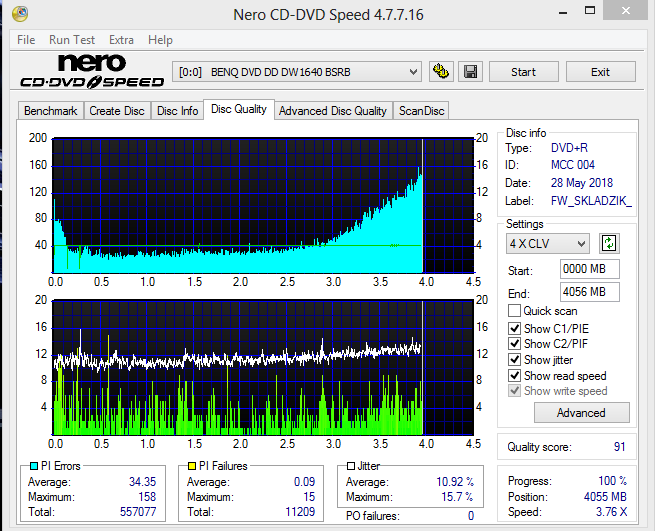Click the white Jitter legend swatch
The height and width of the screenshot is (531, 655).
point(351,466)
